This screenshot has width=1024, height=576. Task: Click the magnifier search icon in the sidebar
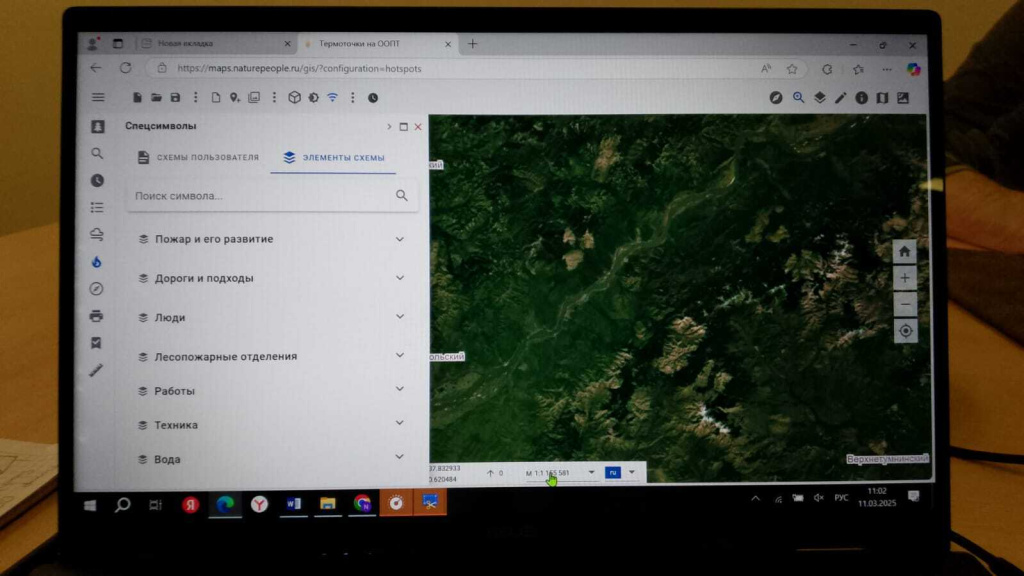[x=97, y=154]
